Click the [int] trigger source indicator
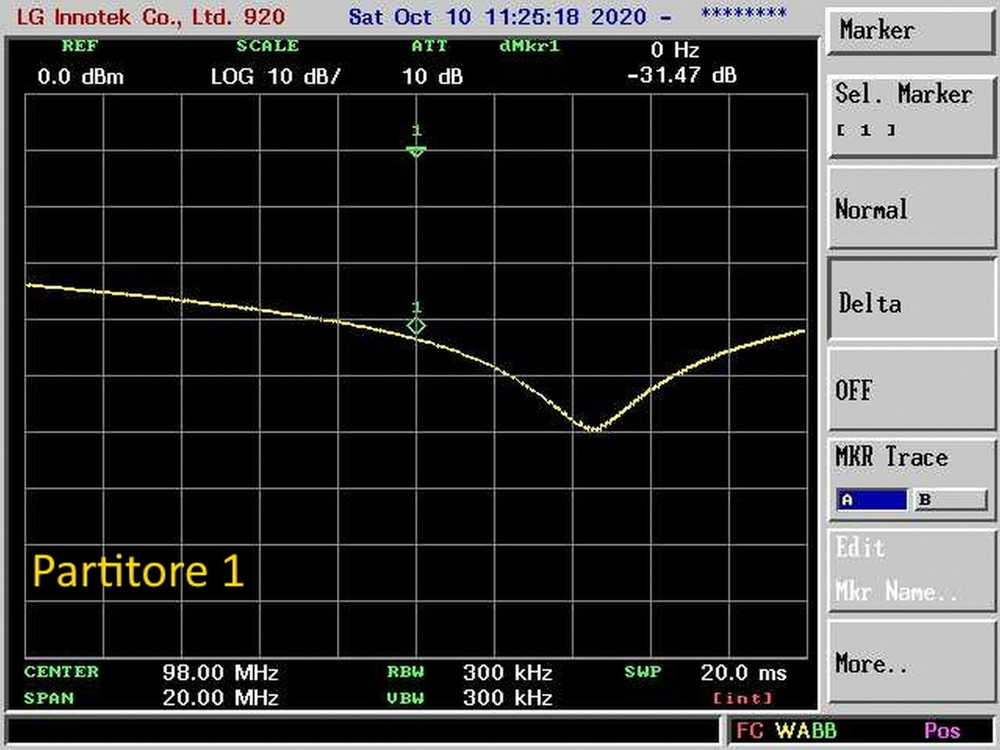The height and width of the screenshot is (750, 1000). [745, 698]
